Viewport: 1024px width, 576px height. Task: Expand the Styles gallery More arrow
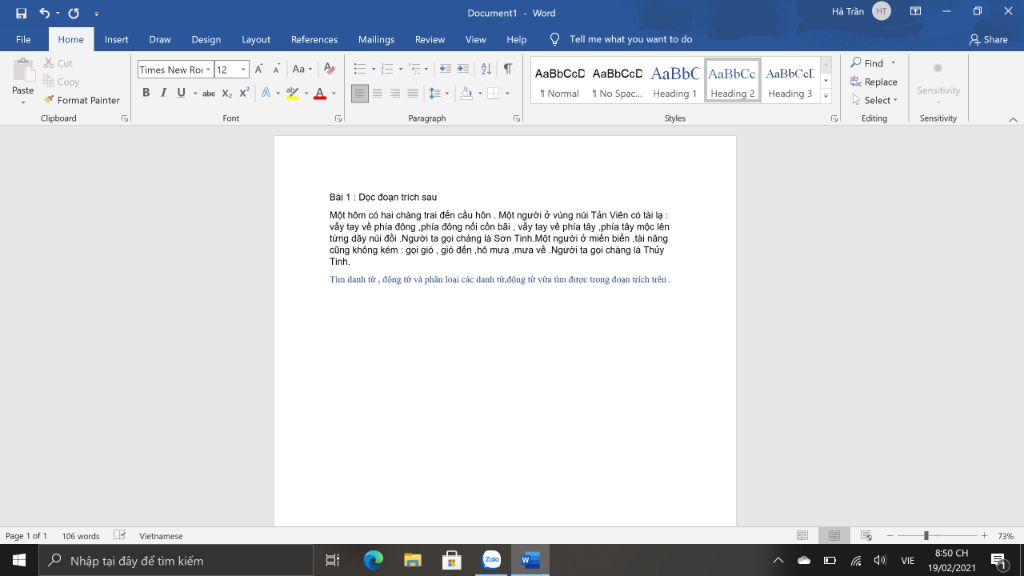click(x=826, y=96)
